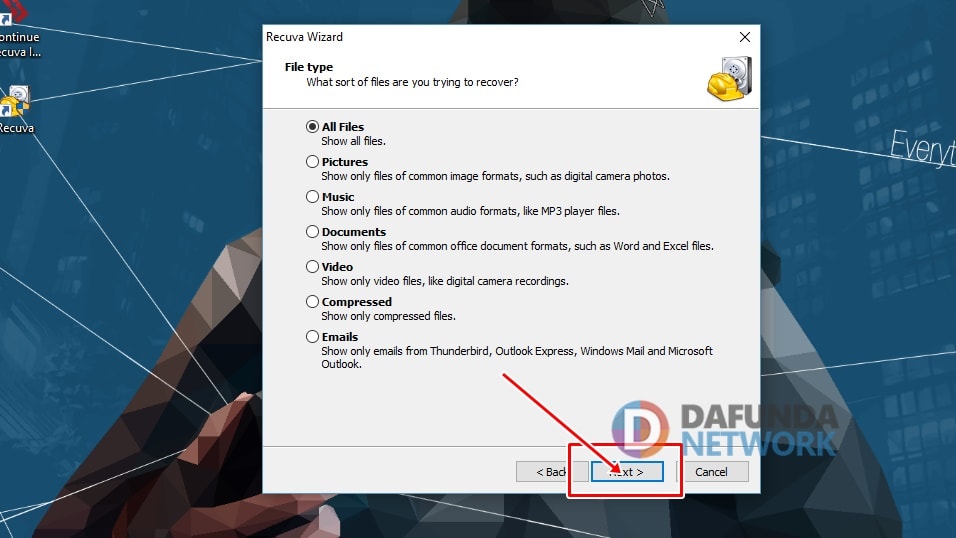The height and width of the screenshot is (538, 956).
Task: Click the 'Show only compressed files' description
Action: [x=388, y=316]
